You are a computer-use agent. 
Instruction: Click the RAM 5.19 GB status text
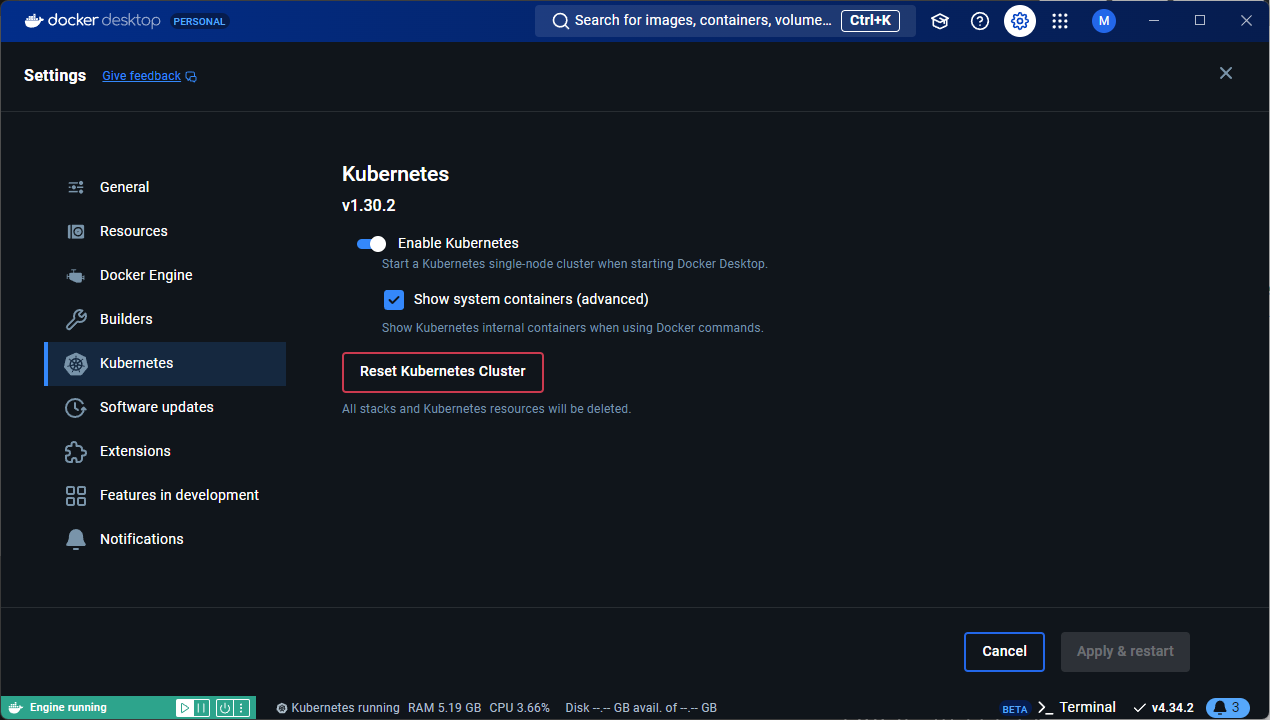(x=444, y=708)
